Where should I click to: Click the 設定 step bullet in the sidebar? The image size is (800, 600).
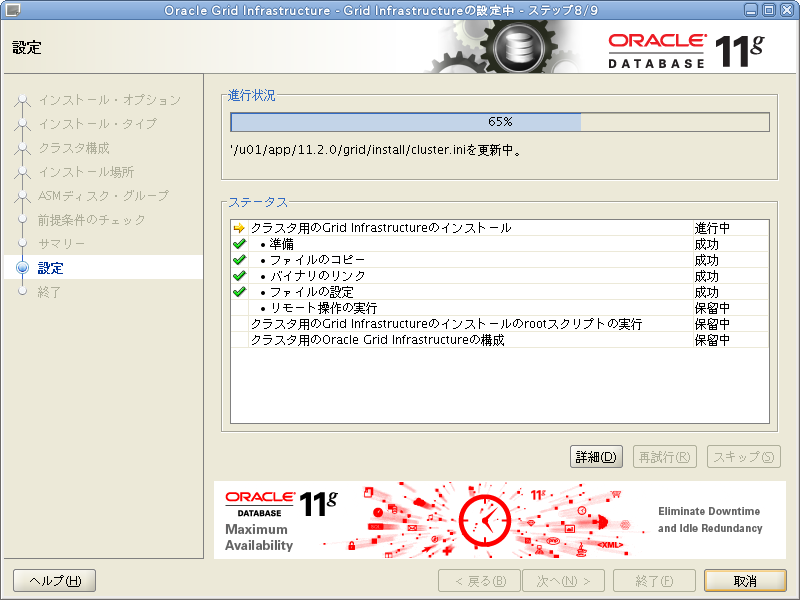click(22, 268)
